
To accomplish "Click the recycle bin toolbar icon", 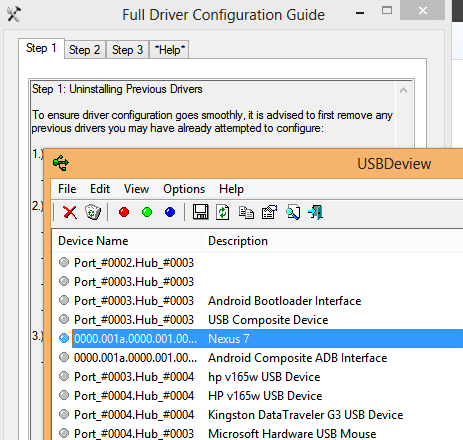I will click(93, 212).
